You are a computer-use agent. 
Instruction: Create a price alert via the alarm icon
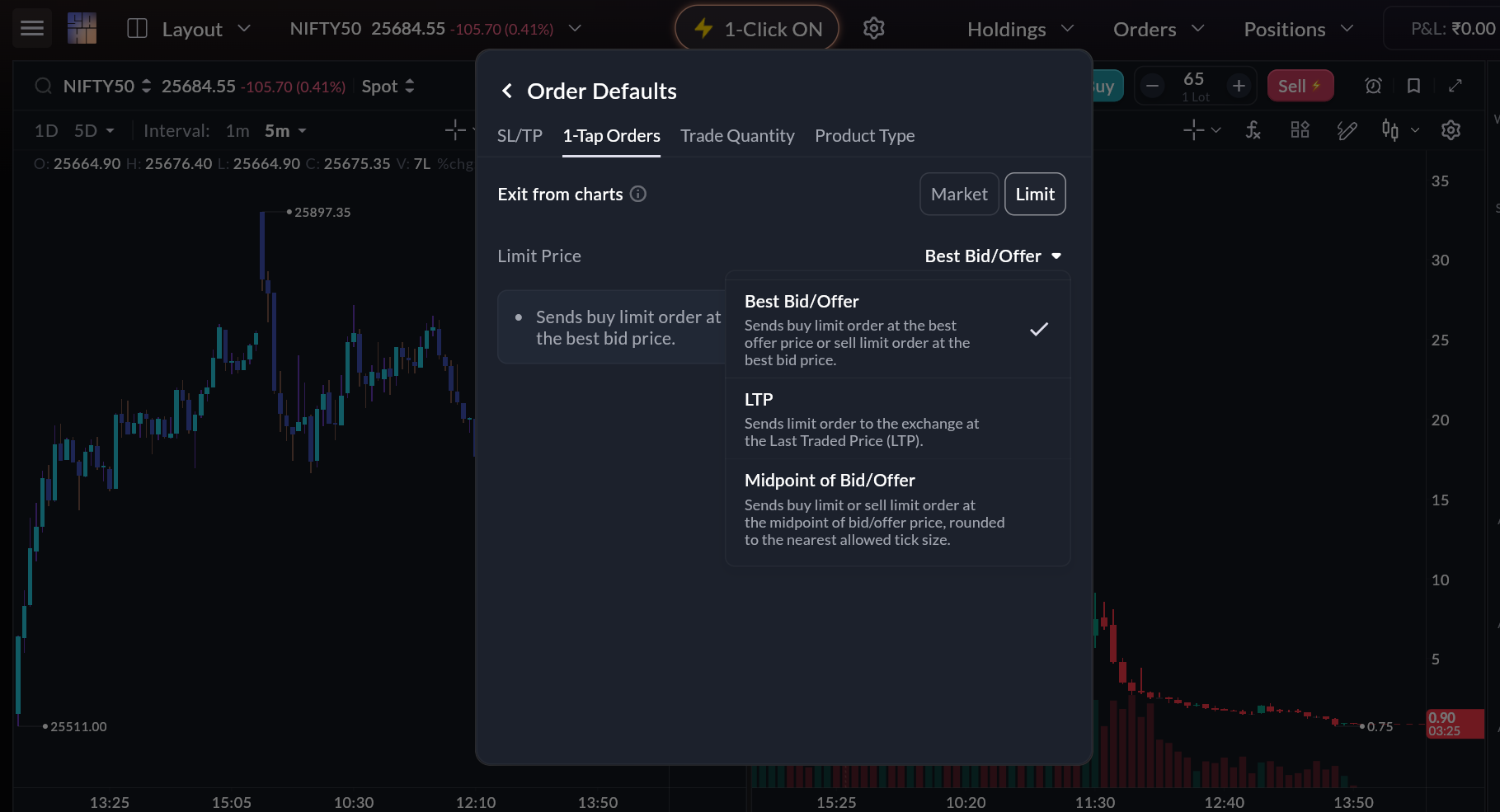point(1372,85)
